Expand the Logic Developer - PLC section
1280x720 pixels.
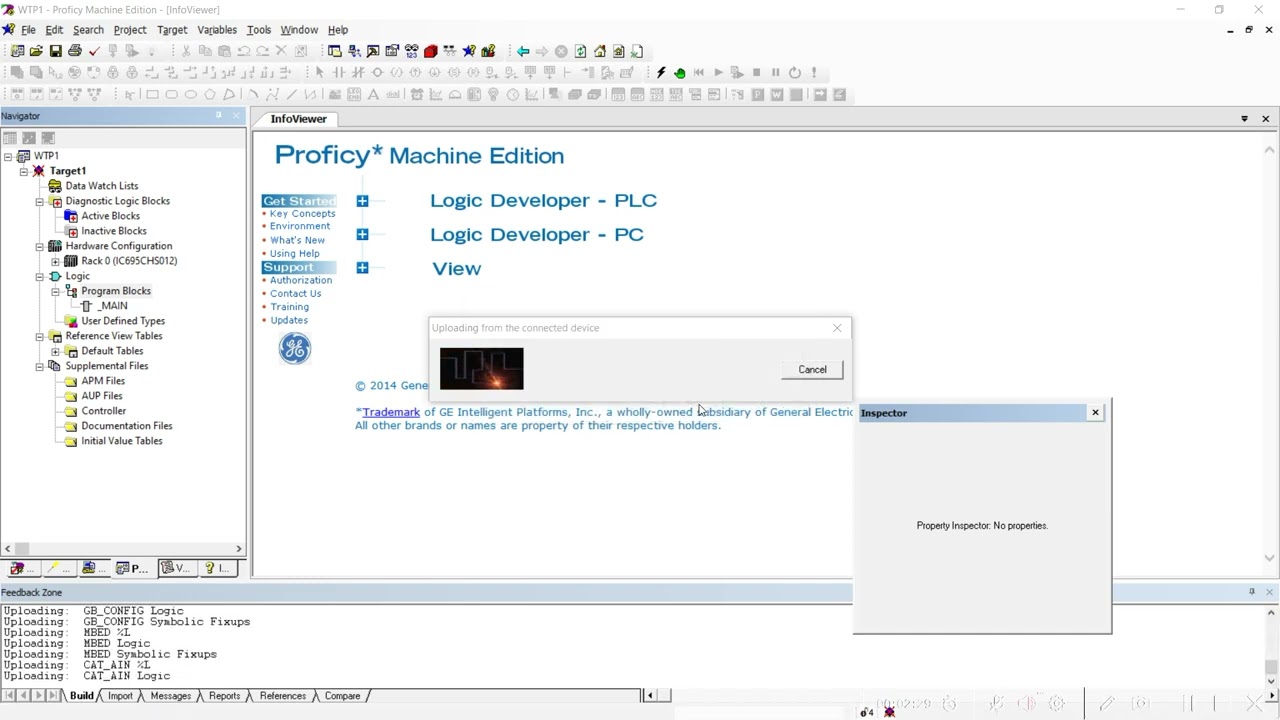(362, 201)
